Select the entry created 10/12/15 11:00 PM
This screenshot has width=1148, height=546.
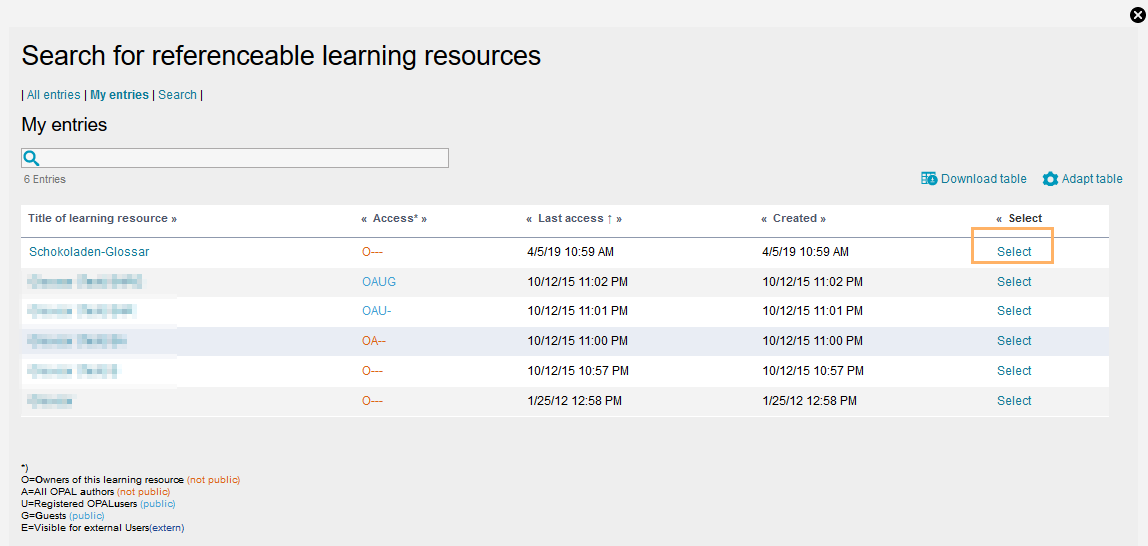(1013, 341)
